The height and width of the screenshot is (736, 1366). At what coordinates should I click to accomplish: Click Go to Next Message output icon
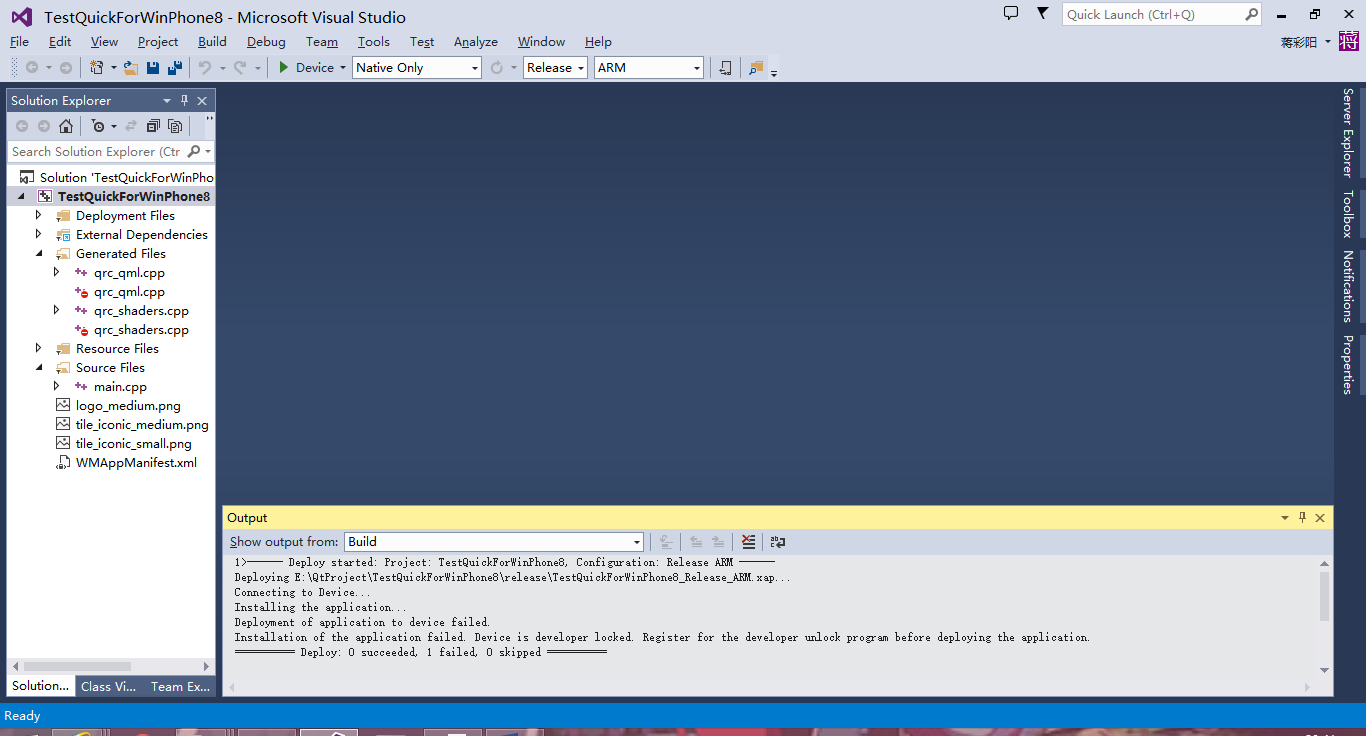718,542
